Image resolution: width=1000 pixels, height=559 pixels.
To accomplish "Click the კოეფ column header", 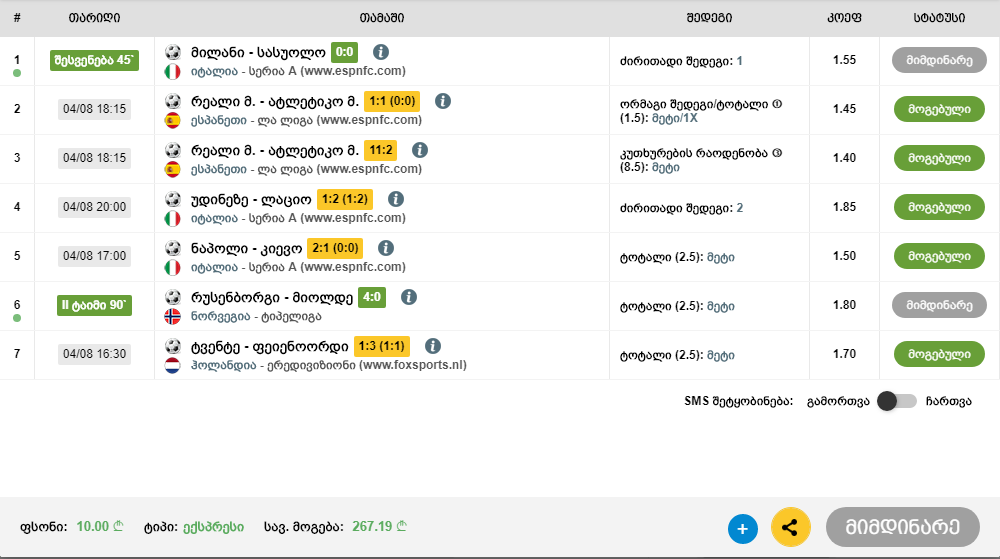I will pos(844,18).
